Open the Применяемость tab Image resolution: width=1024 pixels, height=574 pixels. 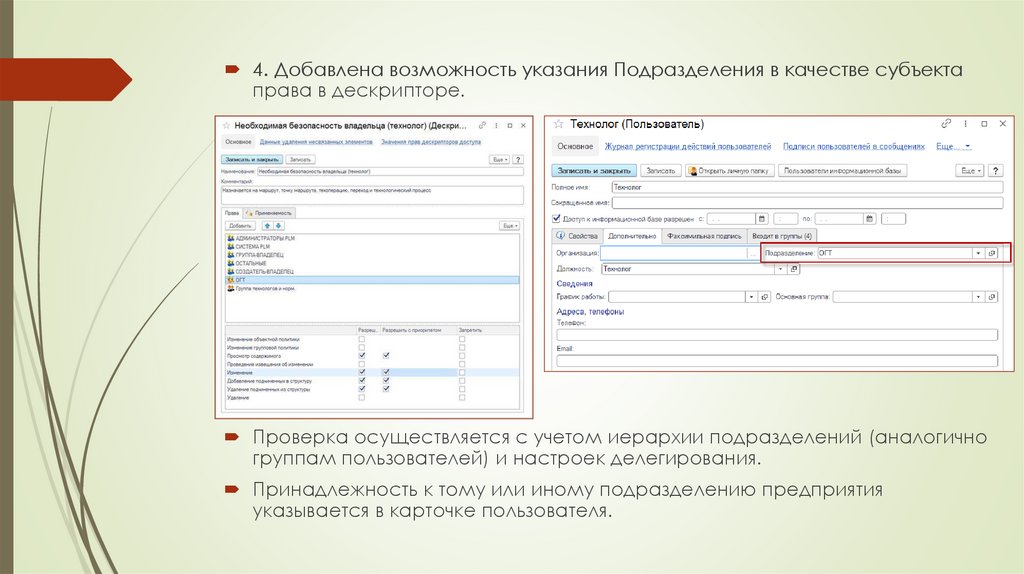coord(269,213)
